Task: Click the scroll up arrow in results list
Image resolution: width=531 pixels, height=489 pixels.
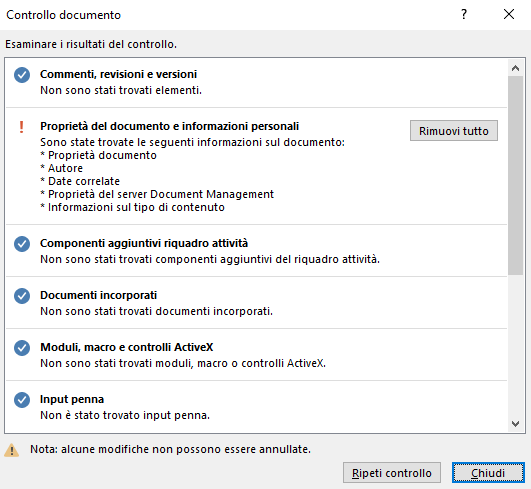Action: tap(515, 68)
